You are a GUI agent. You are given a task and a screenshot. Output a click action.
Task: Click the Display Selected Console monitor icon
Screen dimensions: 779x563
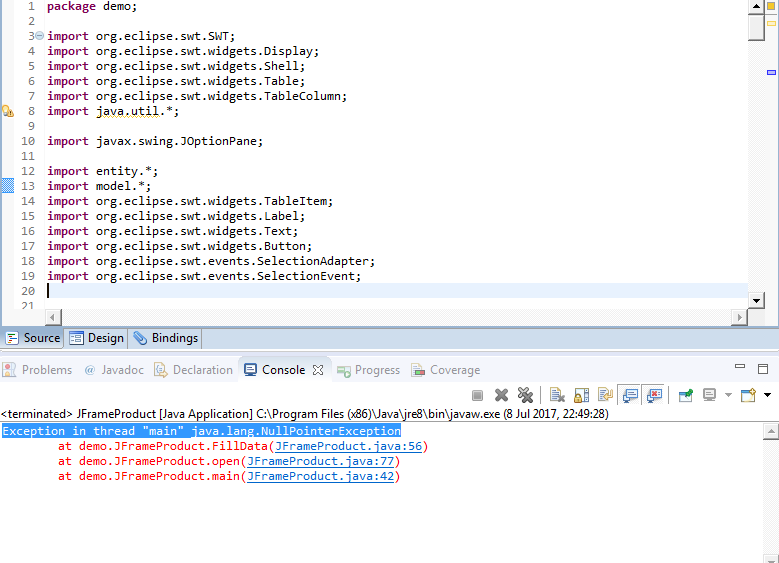709,396
